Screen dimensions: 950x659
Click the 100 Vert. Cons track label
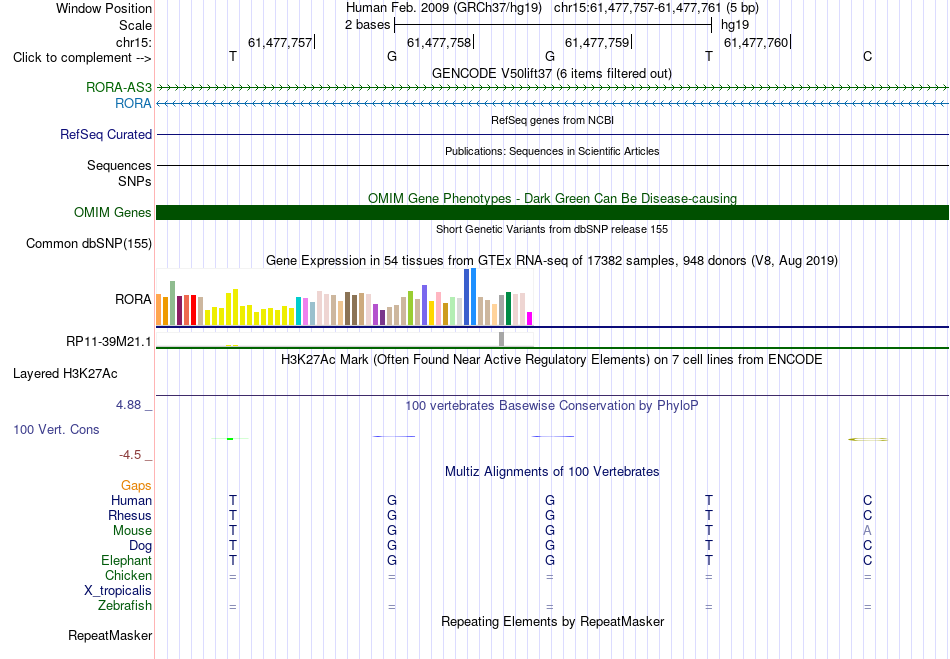point(56,429)
